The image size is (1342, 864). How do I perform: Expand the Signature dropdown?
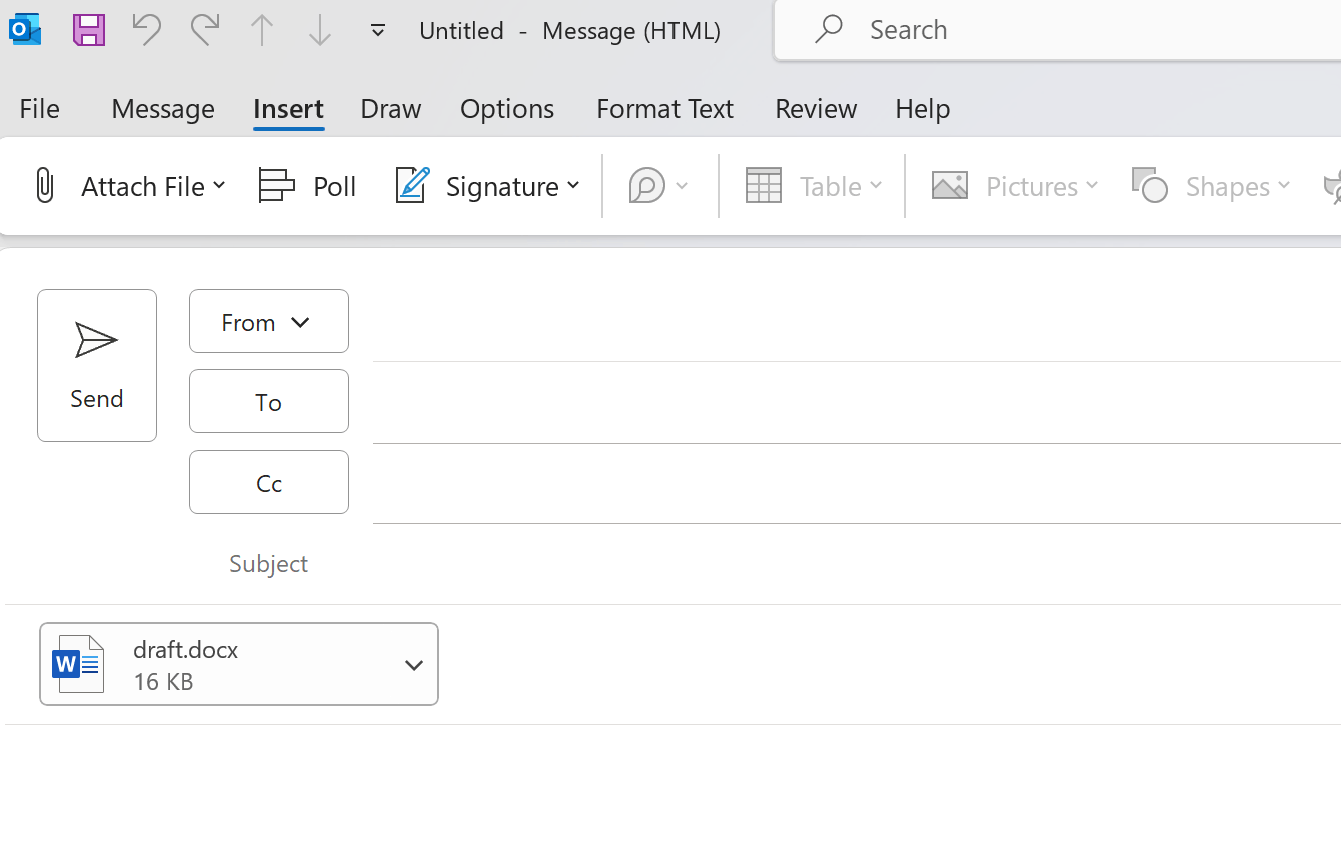click(573, 186)
